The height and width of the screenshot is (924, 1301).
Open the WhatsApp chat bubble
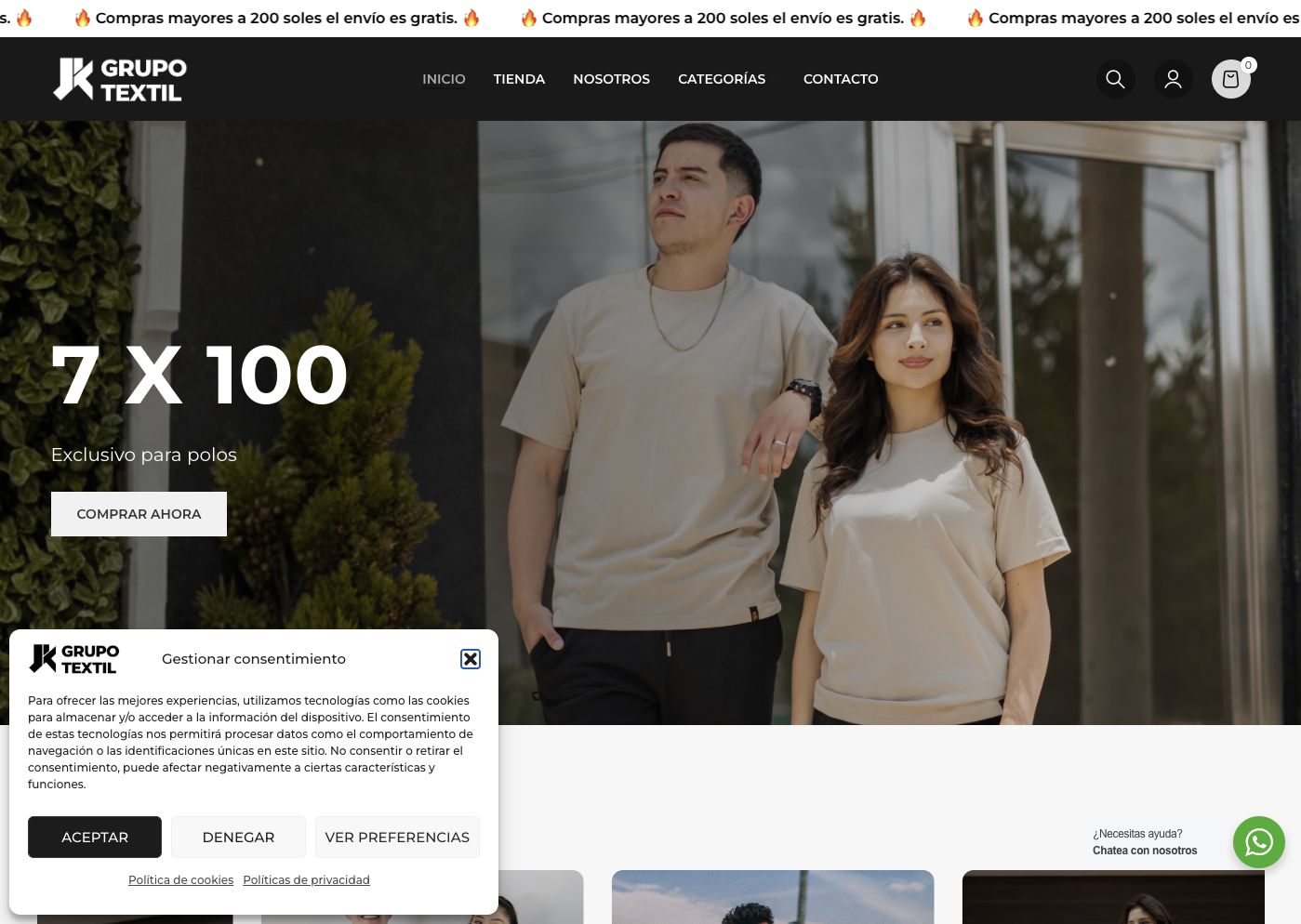1258,842
